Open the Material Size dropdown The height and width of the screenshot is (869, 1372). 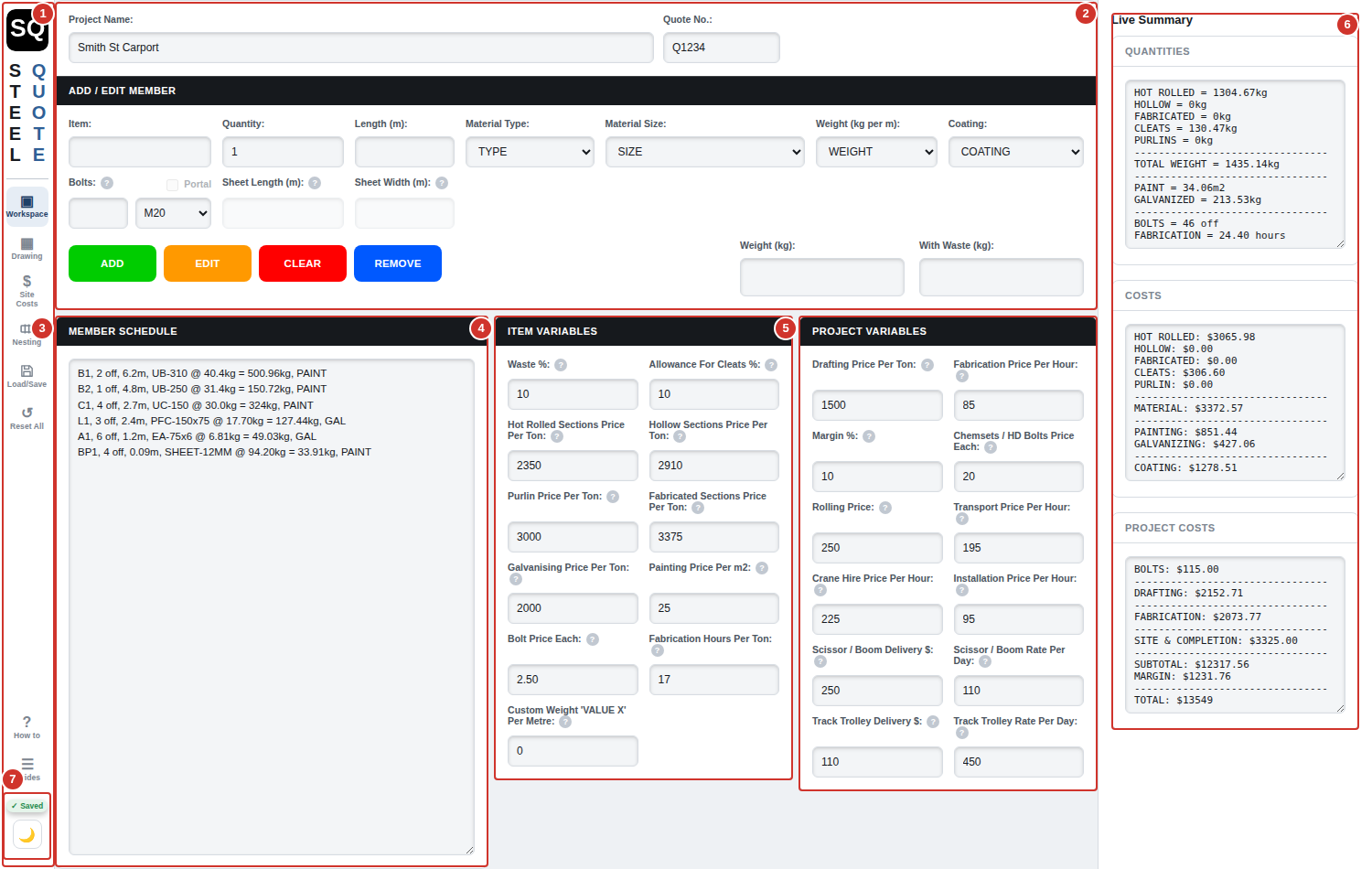[x=704, y=152]
